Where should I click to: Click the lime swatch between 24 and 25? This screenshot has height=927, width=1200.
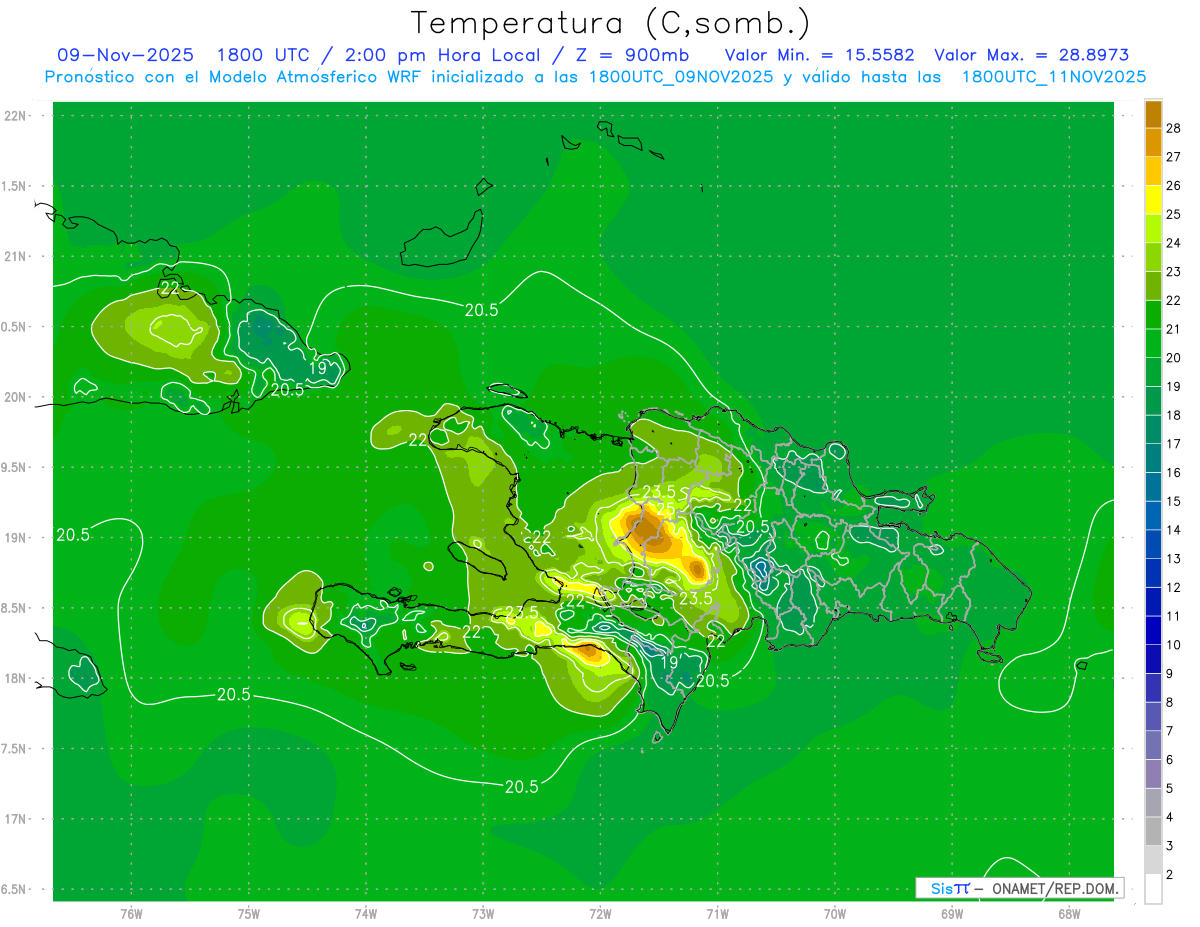point(1153,228)
